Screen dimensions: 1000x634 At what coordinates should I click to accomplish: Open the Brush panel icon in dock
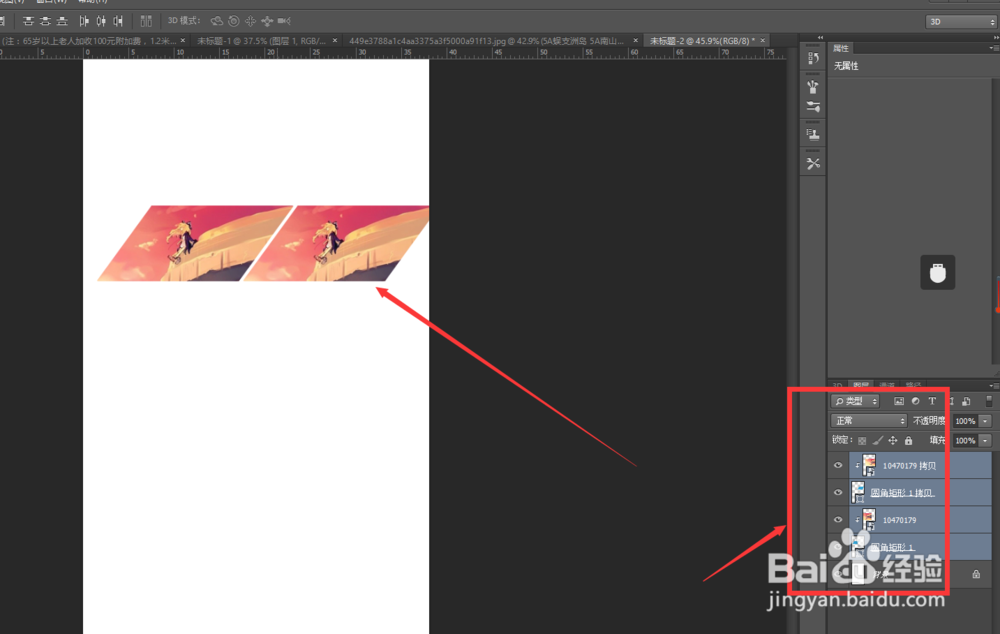[x=813, y=86]
